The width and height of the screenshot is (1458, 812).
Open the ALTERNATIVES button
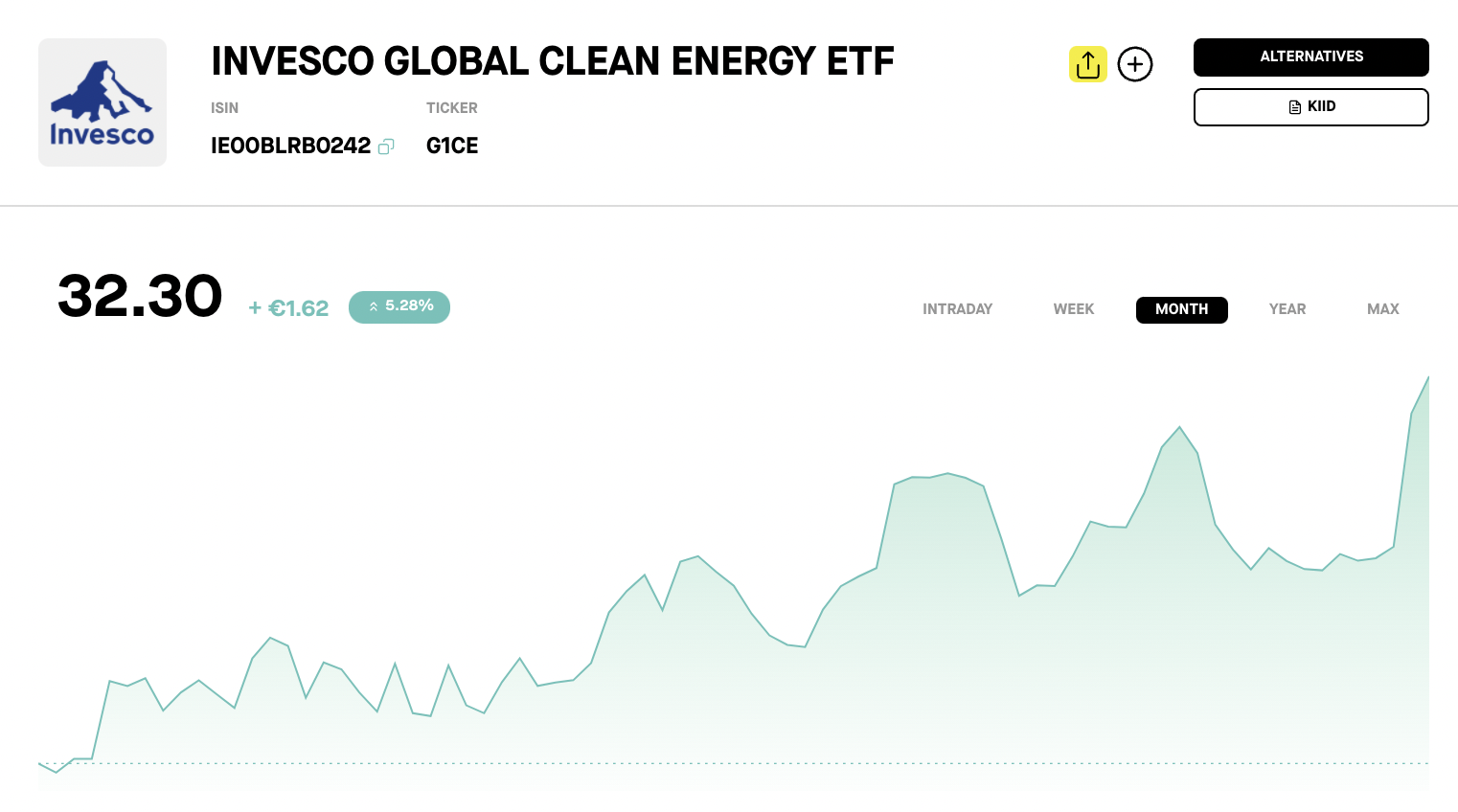[1310, 57]
